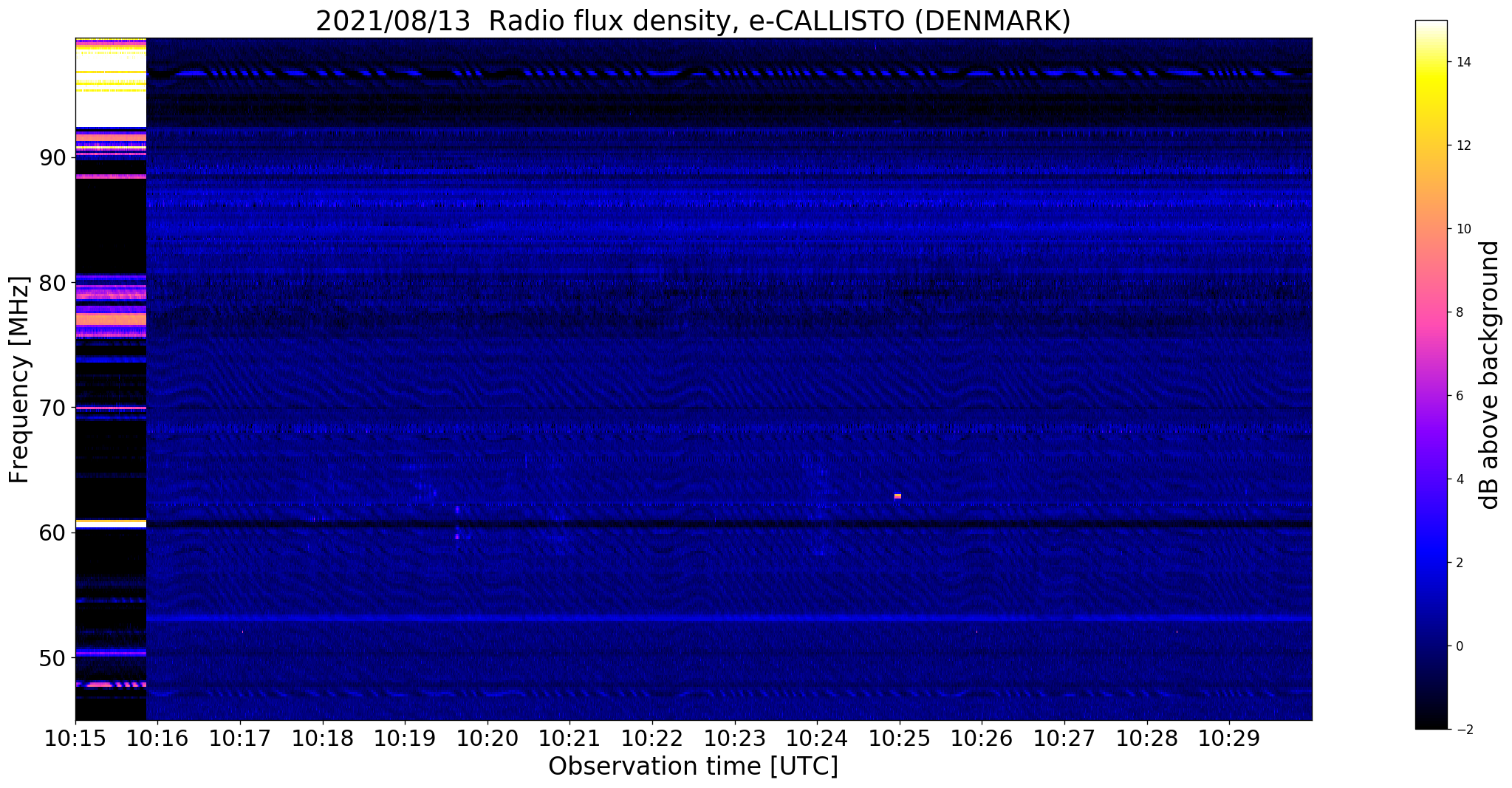1512x788 pixels.
Task: Click the colorbar tick label 6
Action: (x=1458, y=396)
